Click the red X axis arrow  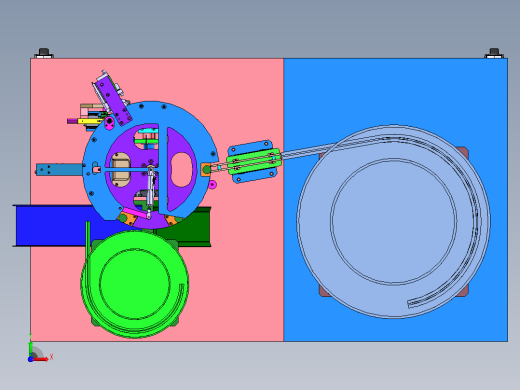pos(41,359)
